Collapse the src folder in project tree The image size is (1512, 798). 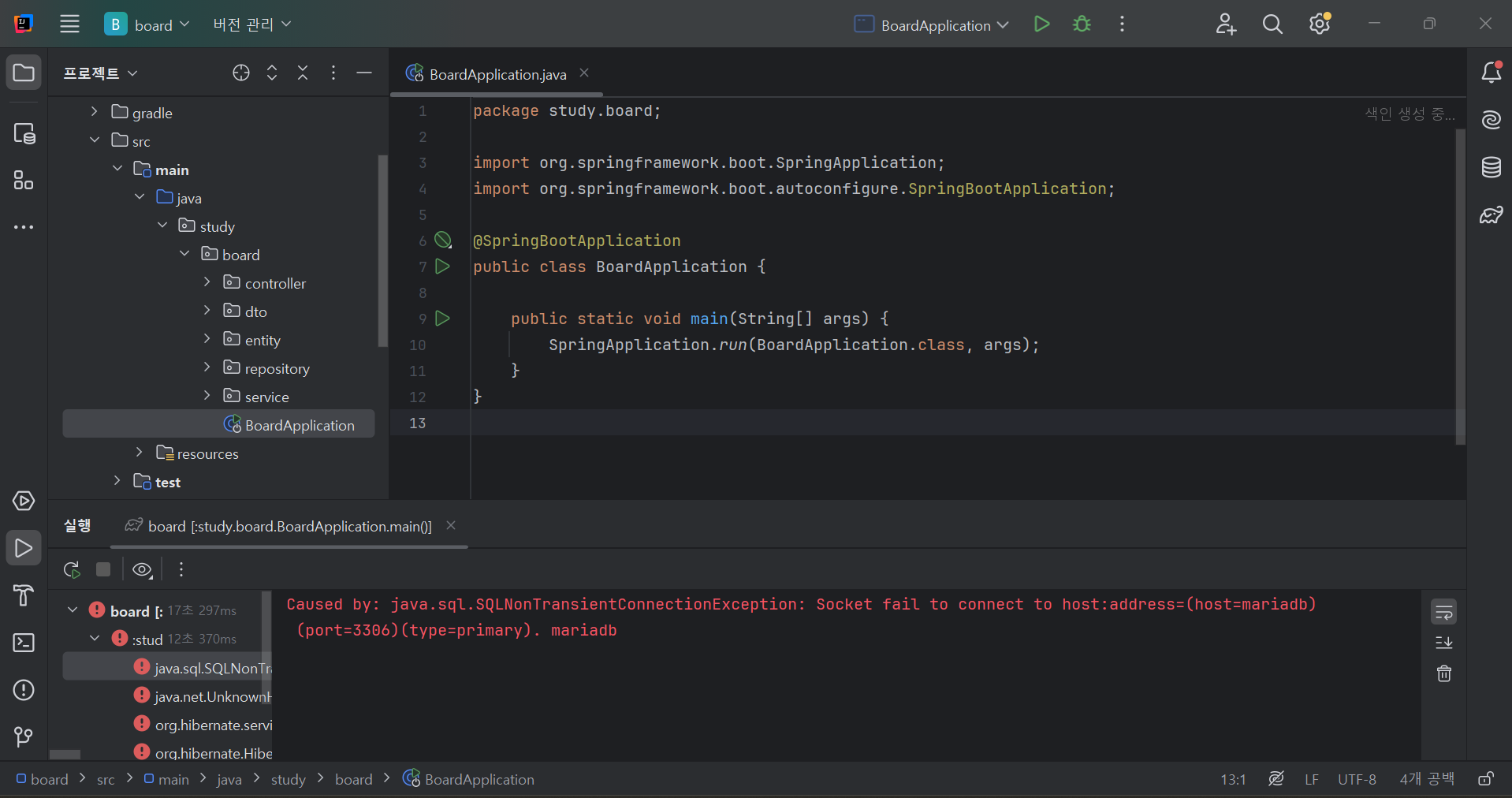pyautogui.click(x=95, y=140)
